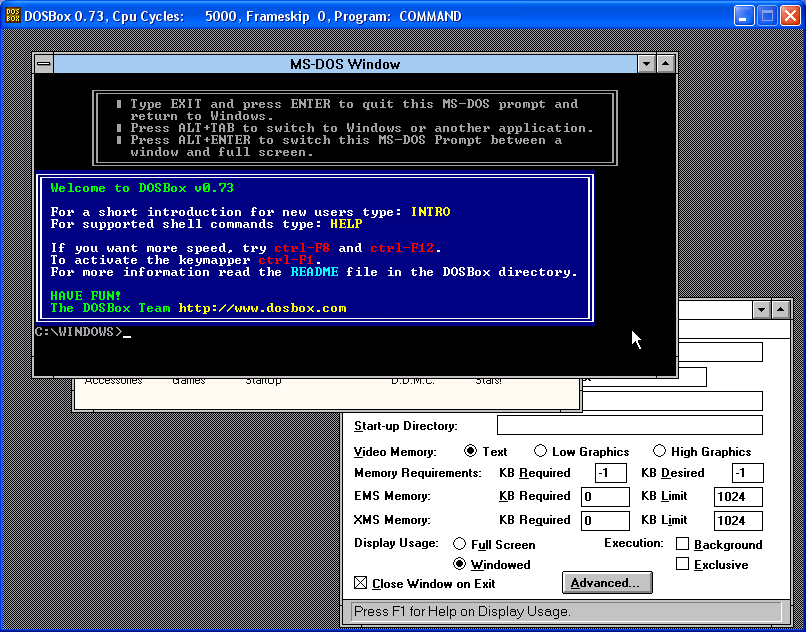Open the D.D.M.C. program group
This screenshot has width=806, height=632.
(412, 381)
